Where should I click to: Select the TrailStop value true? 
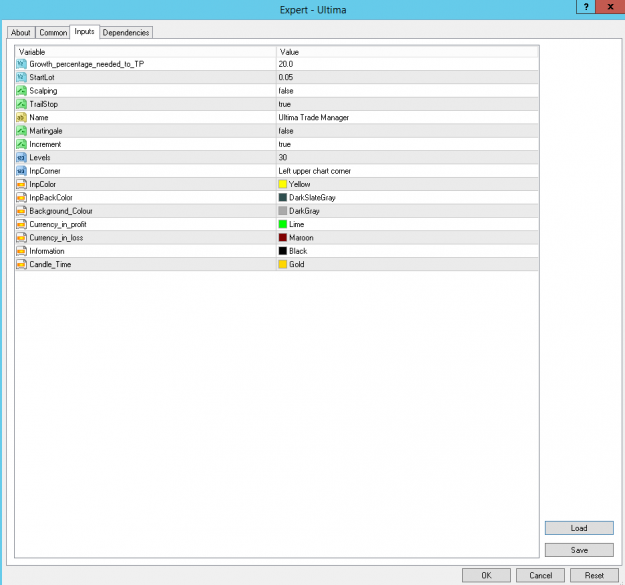(x=285, y=104)
